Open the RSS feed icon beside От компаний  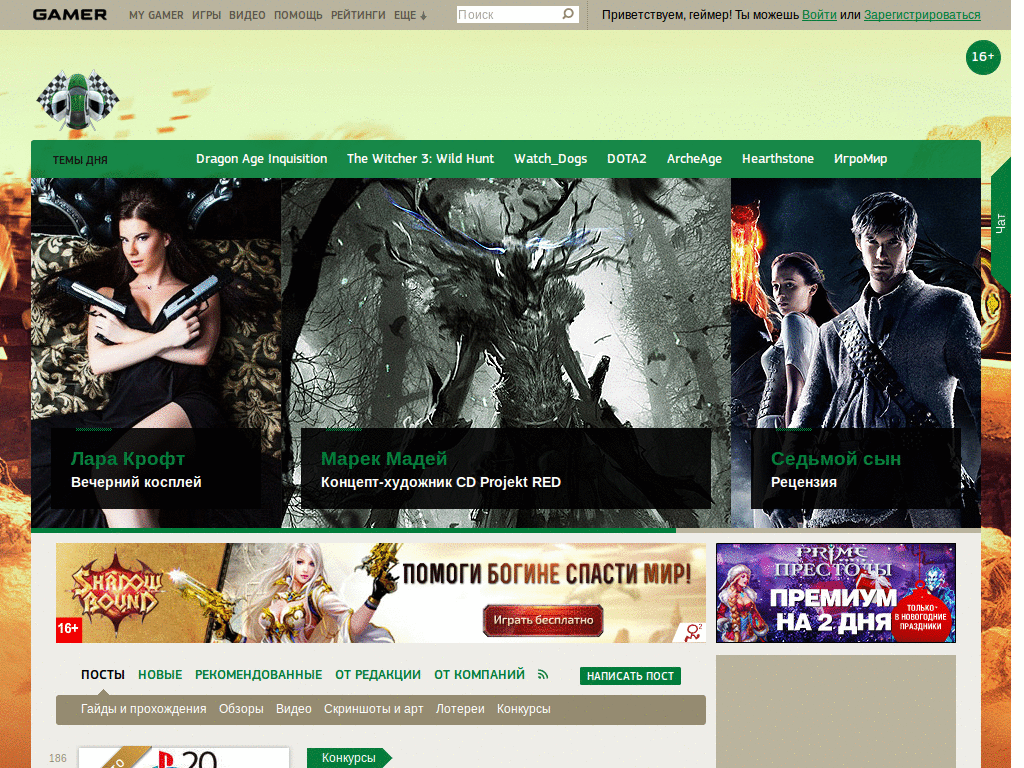(543, 675)
